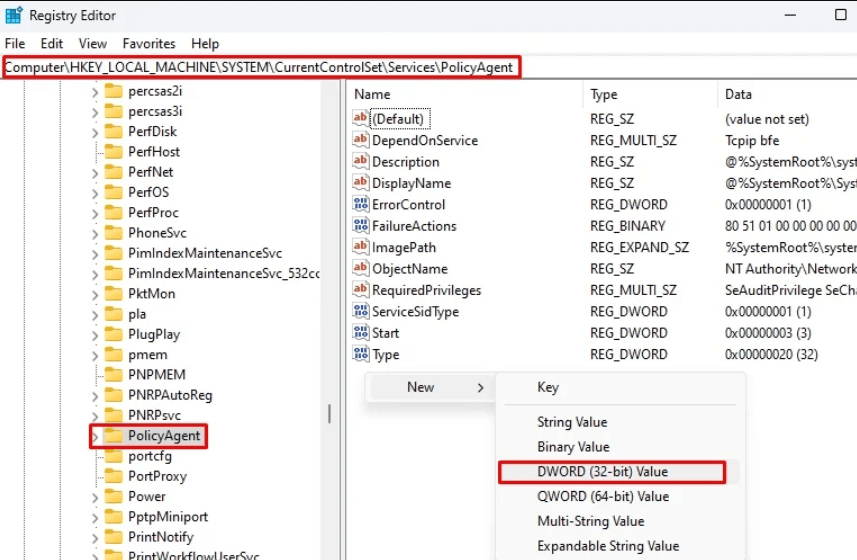
Task: Click the ImagePath string value icon
Action: click(x=360, y=247)
